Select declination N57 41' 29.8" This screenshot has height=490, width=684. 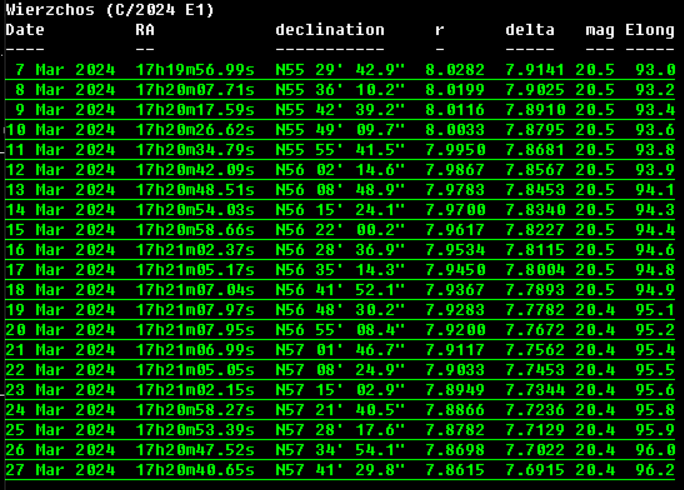pos(340,470)
